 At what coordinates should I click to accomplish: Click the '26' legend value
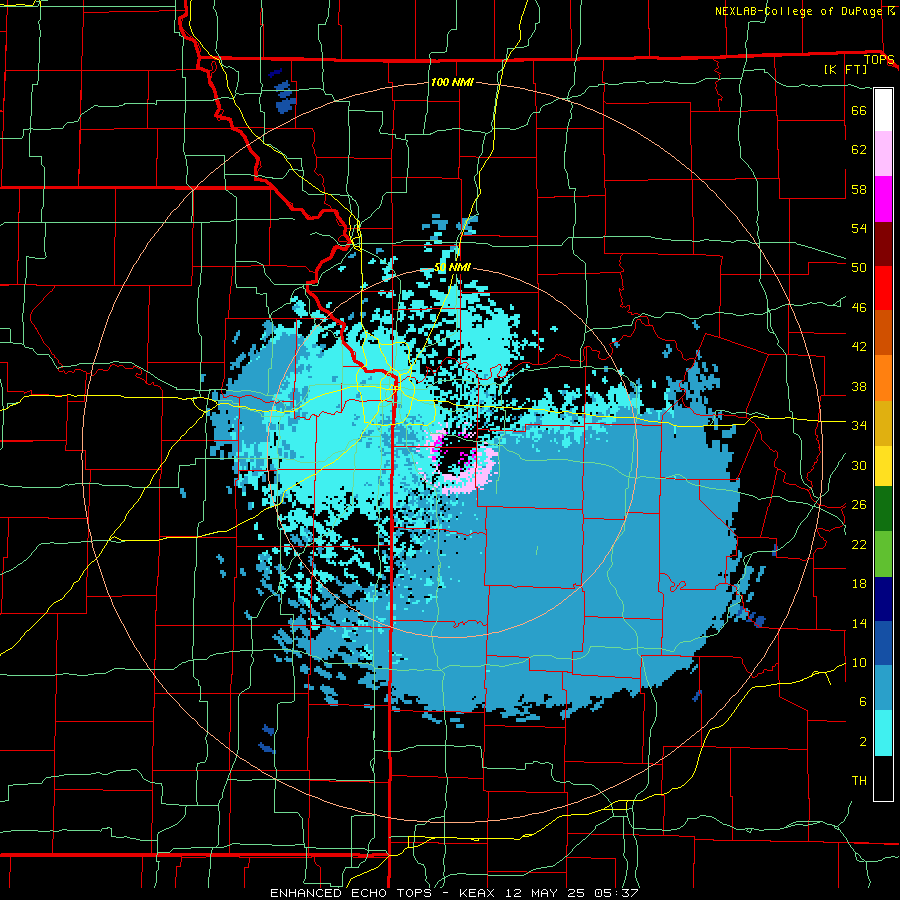point(859,505)
